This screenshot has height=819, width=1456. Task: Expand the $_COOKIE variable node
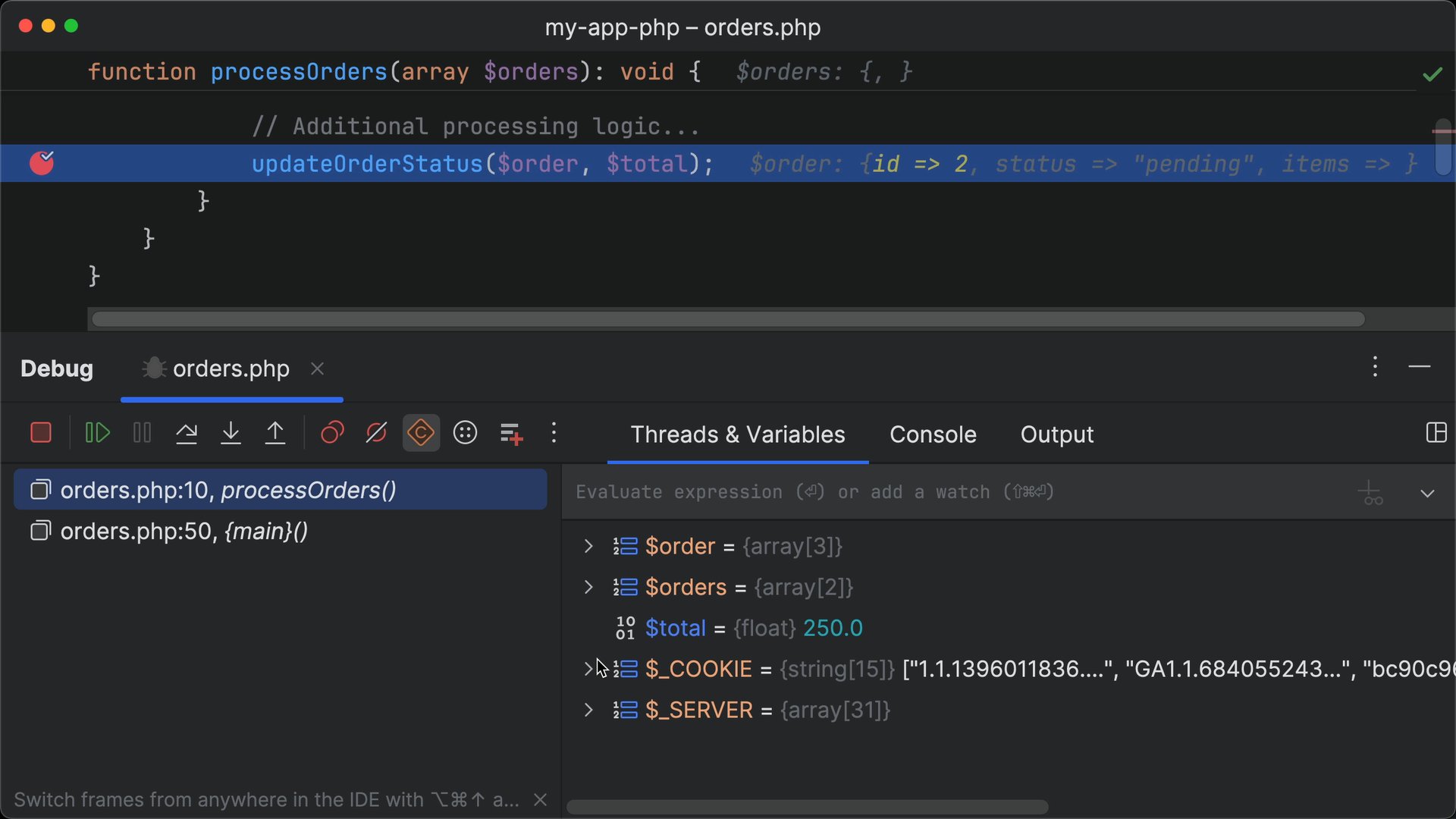(x=588, y=669)
